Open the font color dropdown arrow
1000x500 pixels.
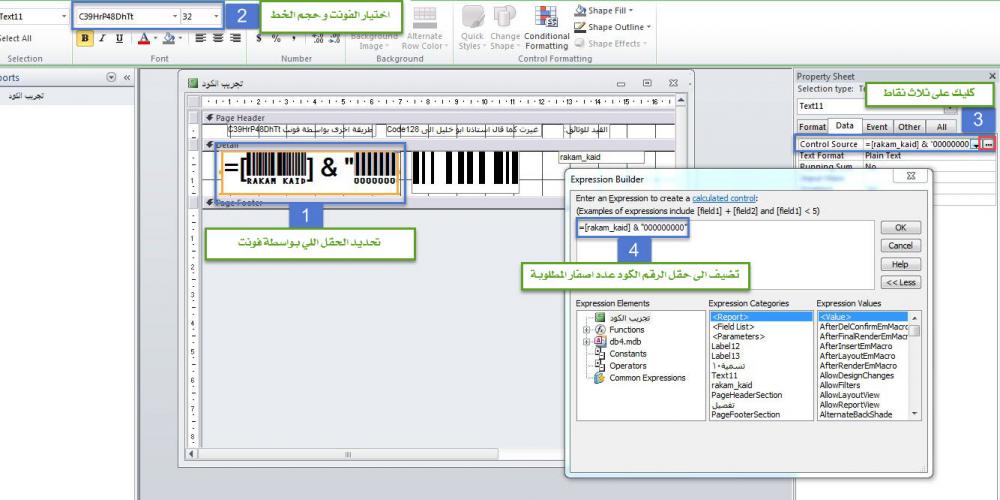pyautogui.click(x=155, y=39)
